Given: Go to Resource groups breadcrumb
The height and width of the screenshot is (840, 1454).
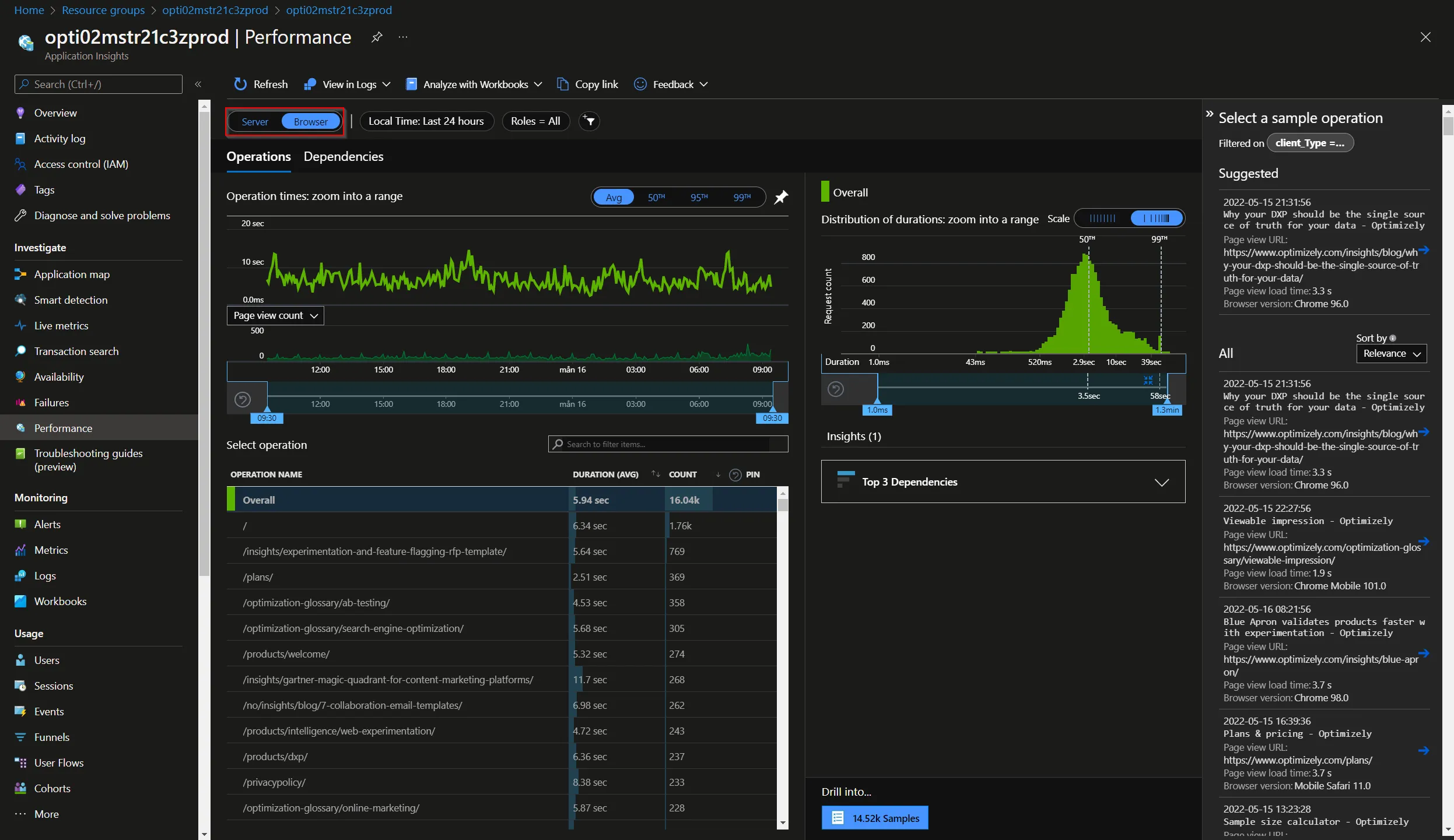Looking at the screenshot, I should pyautogui.click(x=103, y=10).
